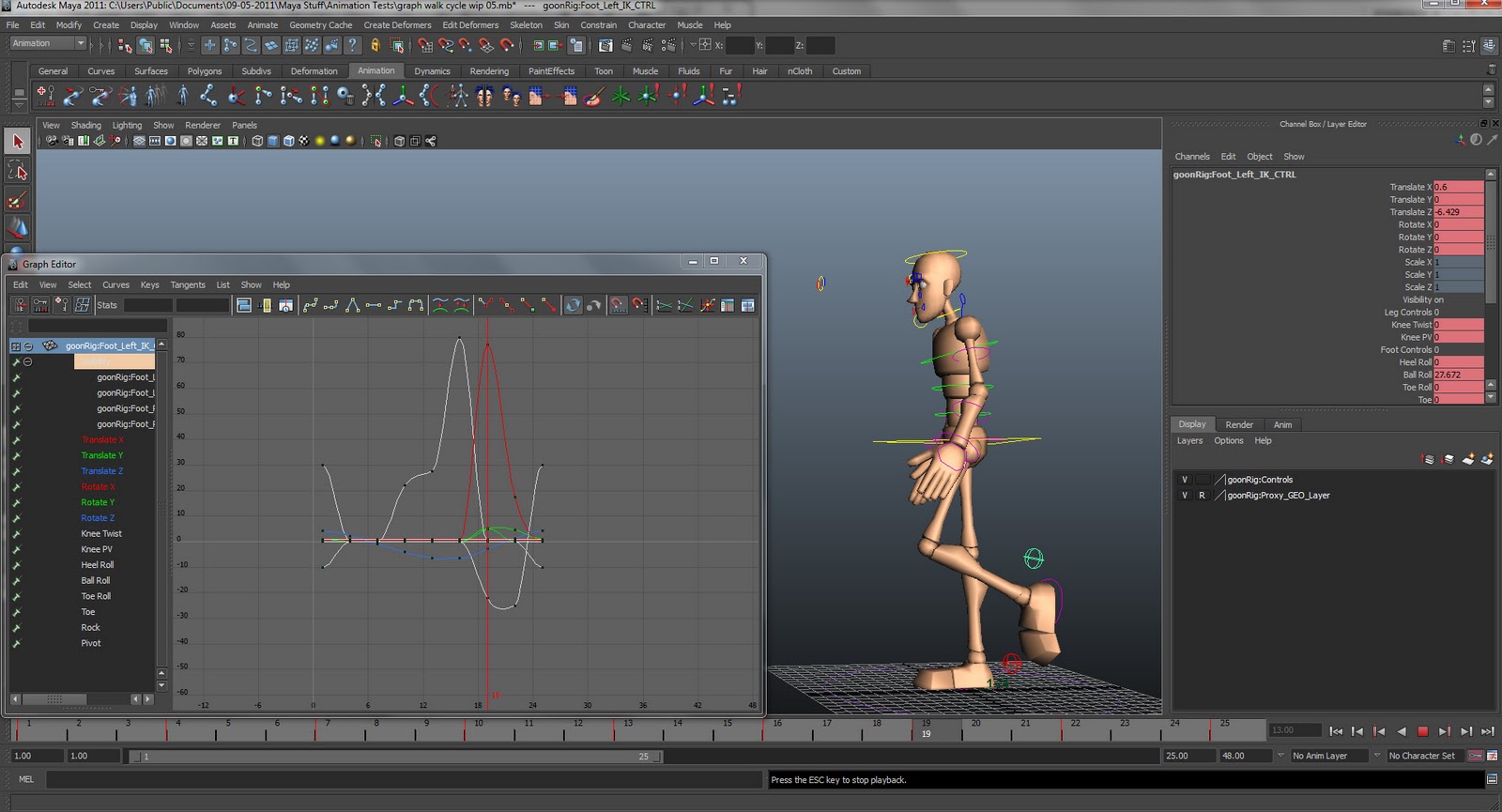1502x812 pixels.
Task: Toggle visibility of goonRig:Controls layer
Action: [x=1185, y=480]
